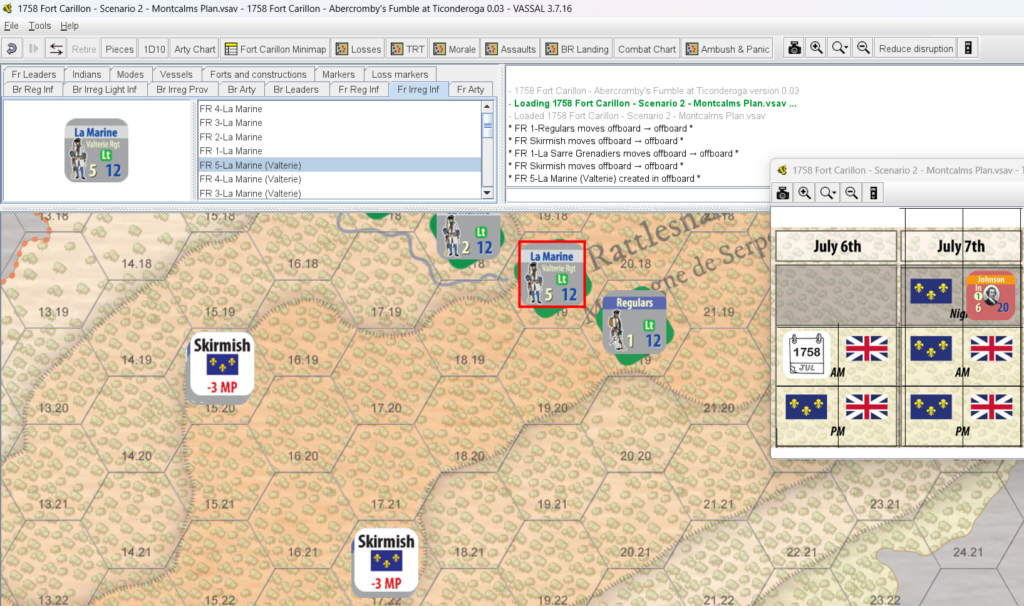Switch to the Markers tab

338,74
